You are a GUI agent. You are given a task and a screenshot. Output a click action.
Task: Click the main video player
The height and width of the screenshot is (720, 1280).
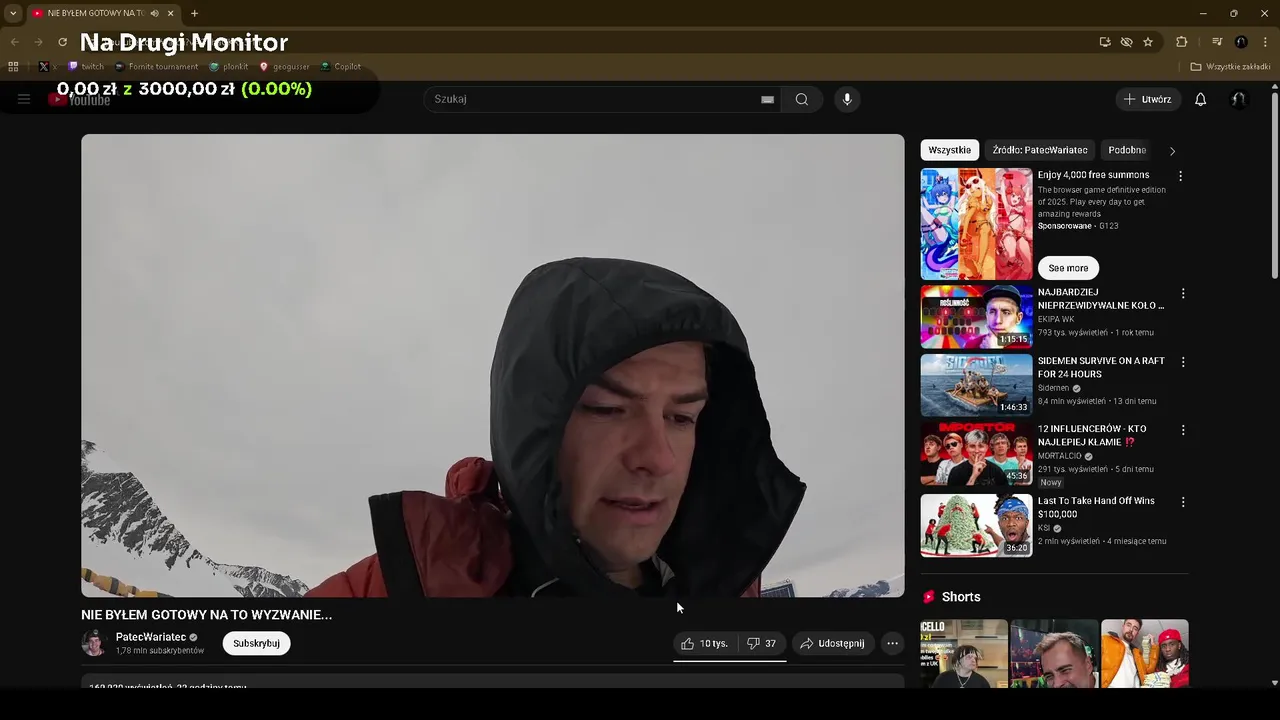pos(492,365)
